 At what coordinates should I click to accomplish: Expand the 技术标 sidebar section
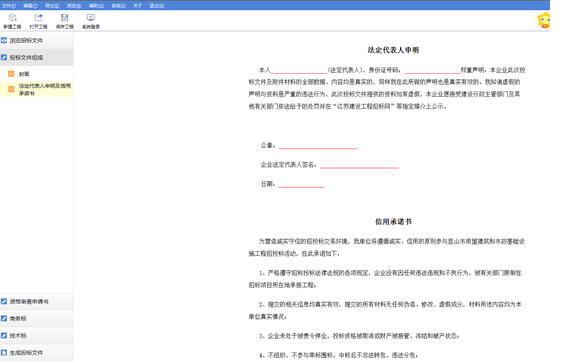point(37,336)
